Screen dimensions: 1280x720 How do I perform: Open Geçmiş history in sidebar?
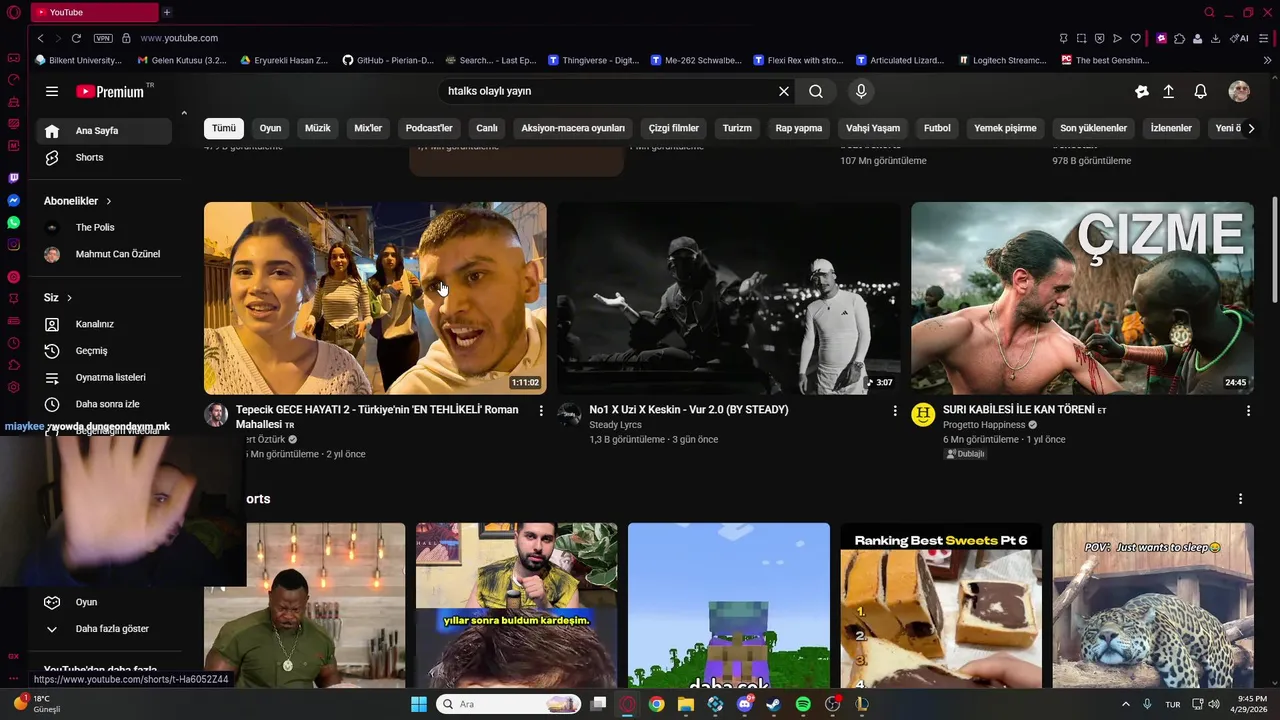pos(104,351)
